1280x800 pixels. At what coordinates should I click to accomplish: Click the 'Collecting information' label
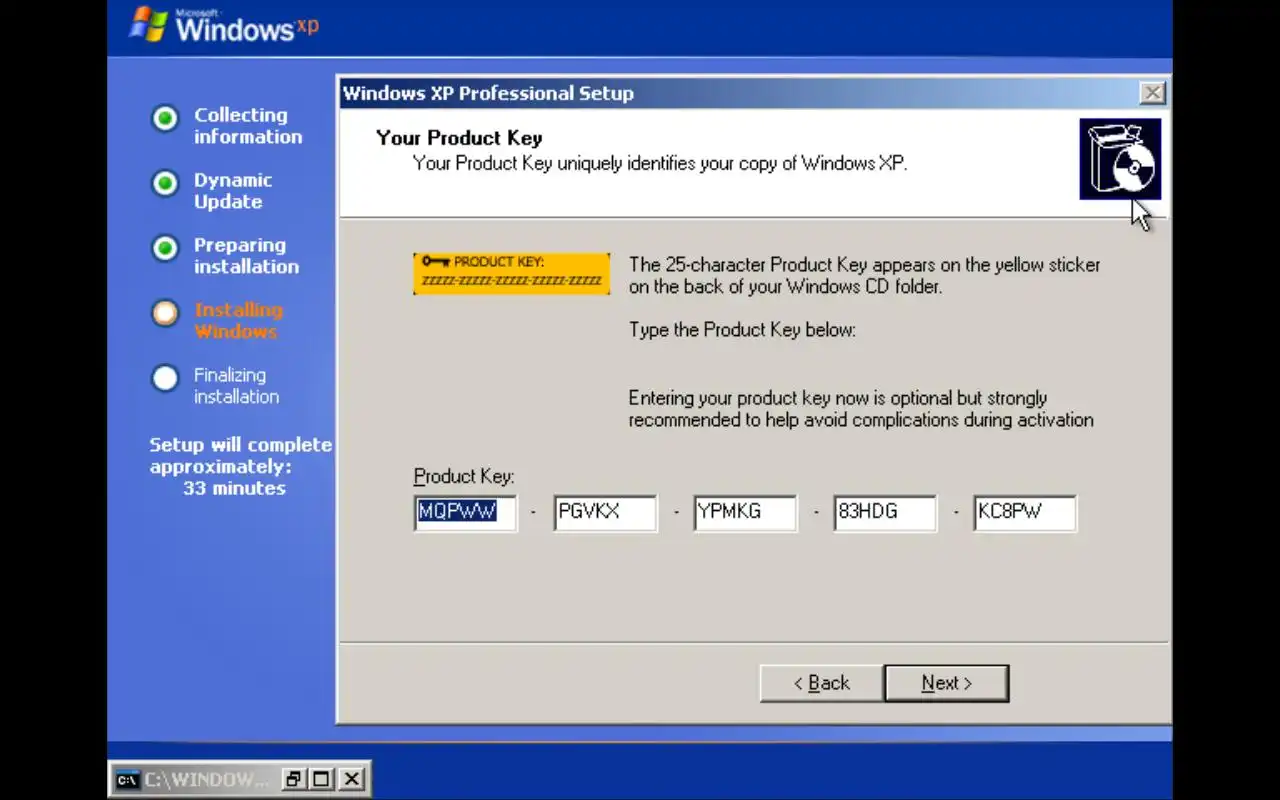(x=248, y=125)
